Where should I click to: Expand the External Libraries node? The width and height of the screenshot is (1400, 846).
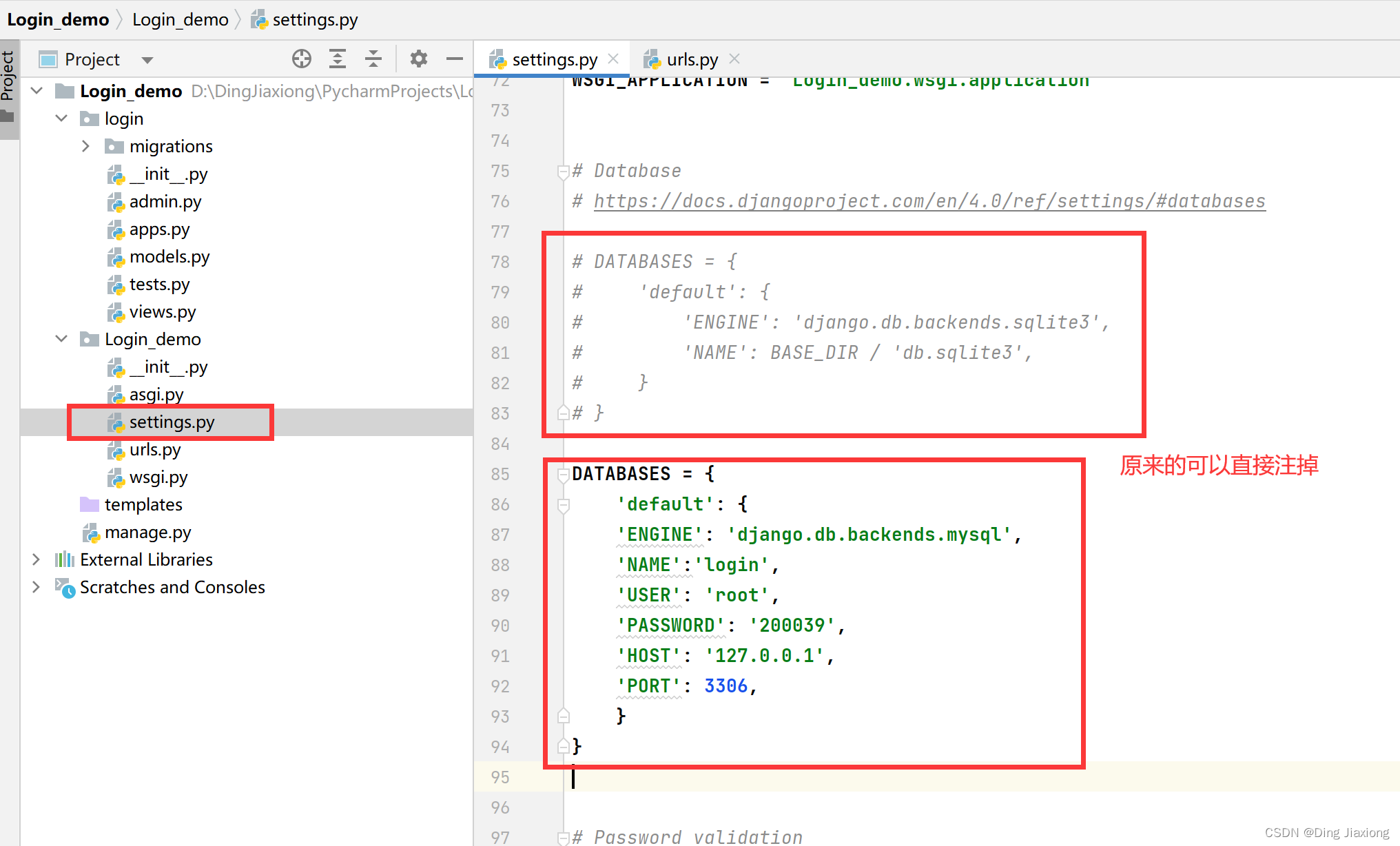36,559
